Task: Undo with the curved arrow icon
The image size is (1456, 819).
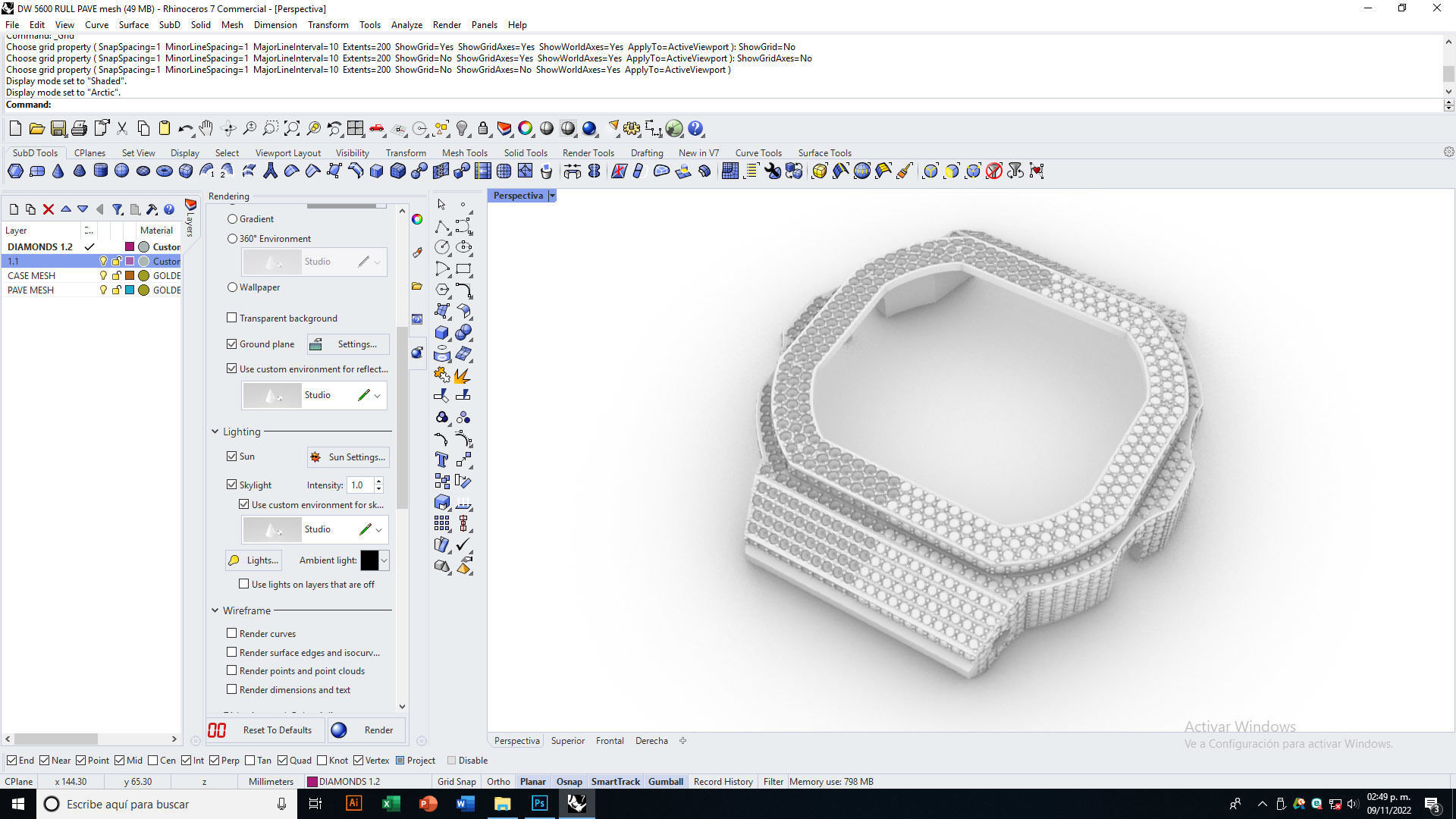Action: coord(185,128)
